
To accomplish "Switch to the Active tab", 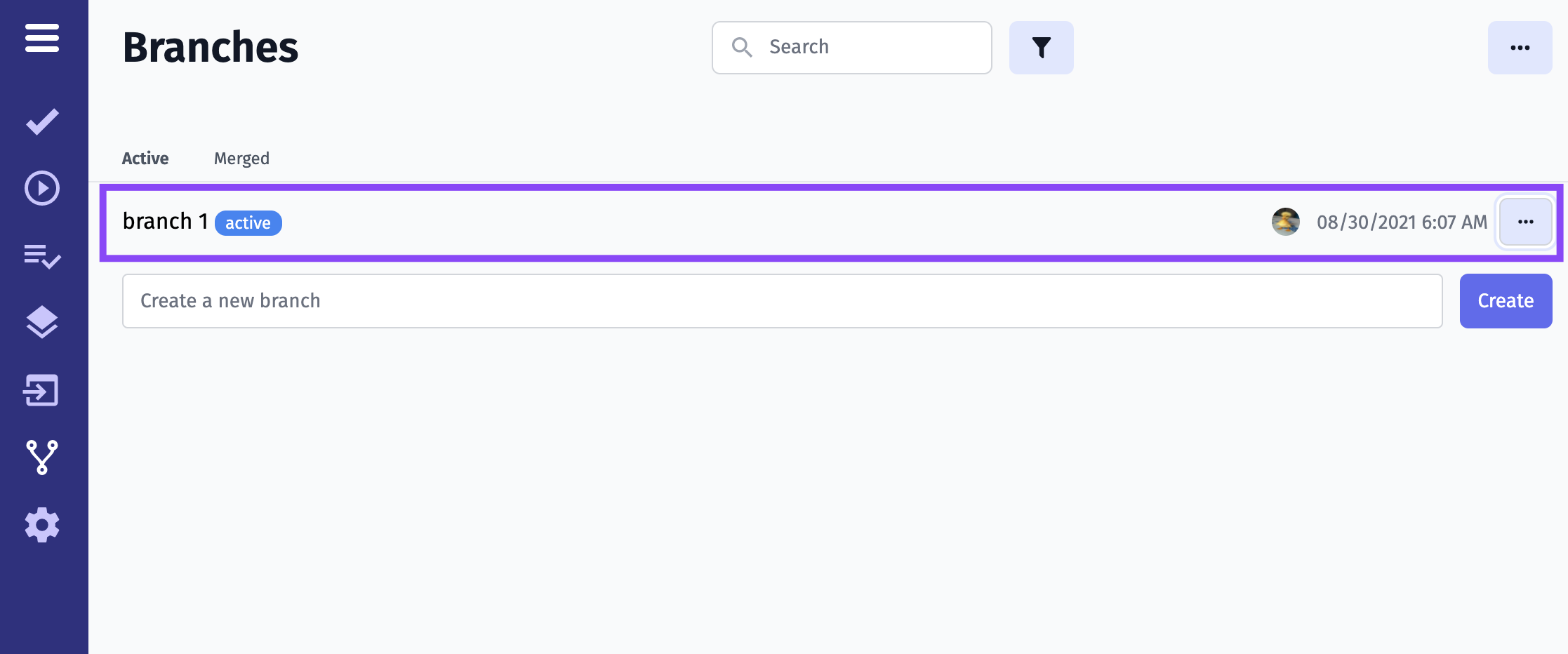I will coord(145,159).
